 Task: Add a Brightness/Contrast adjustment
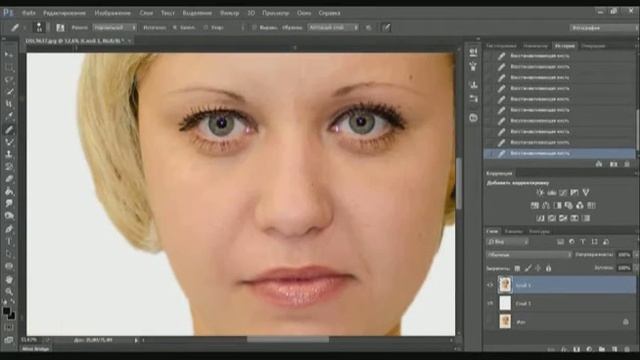(x=540, y=193)
